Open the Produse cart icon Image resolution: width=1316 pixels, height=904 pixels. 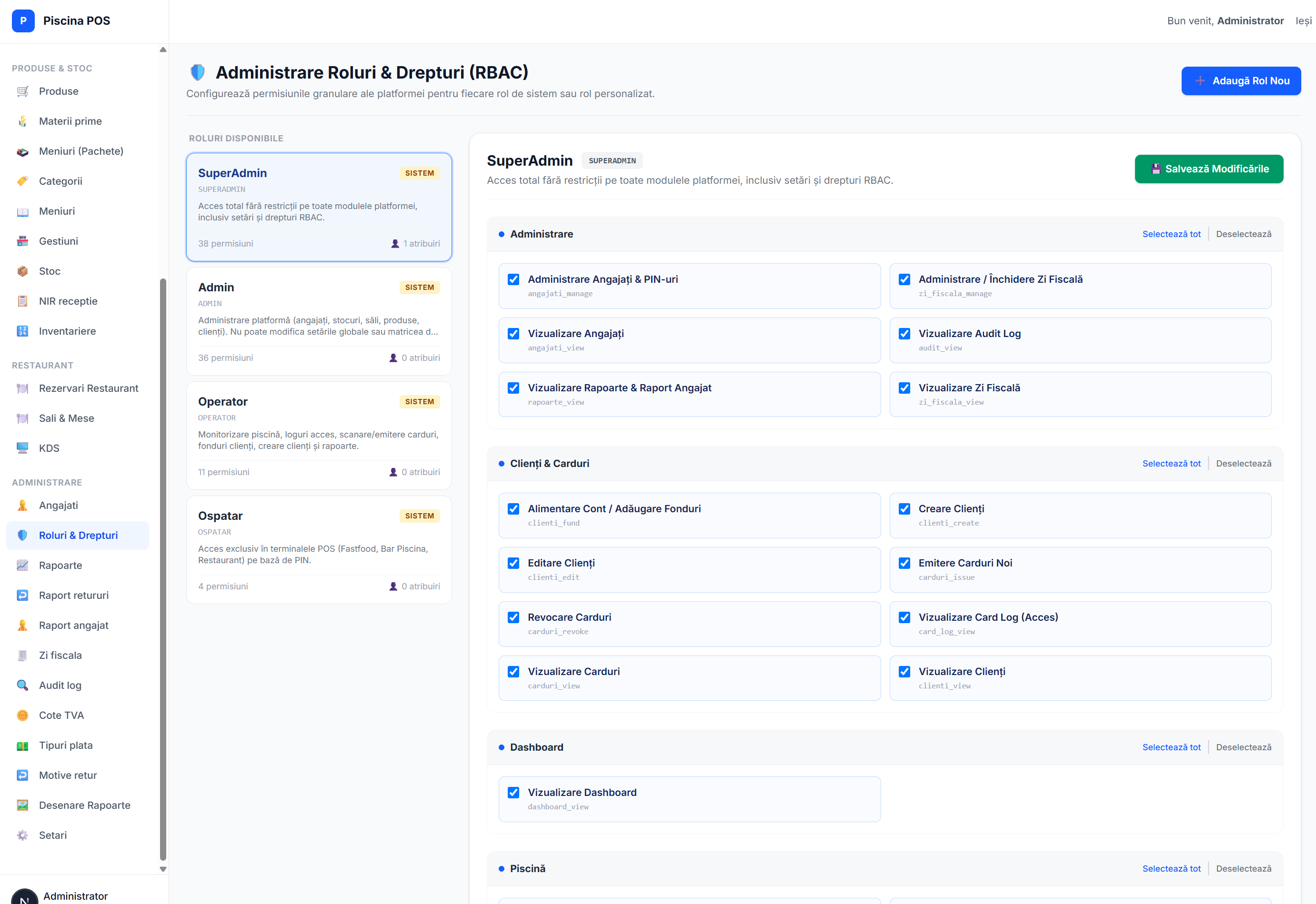point(23,91)
